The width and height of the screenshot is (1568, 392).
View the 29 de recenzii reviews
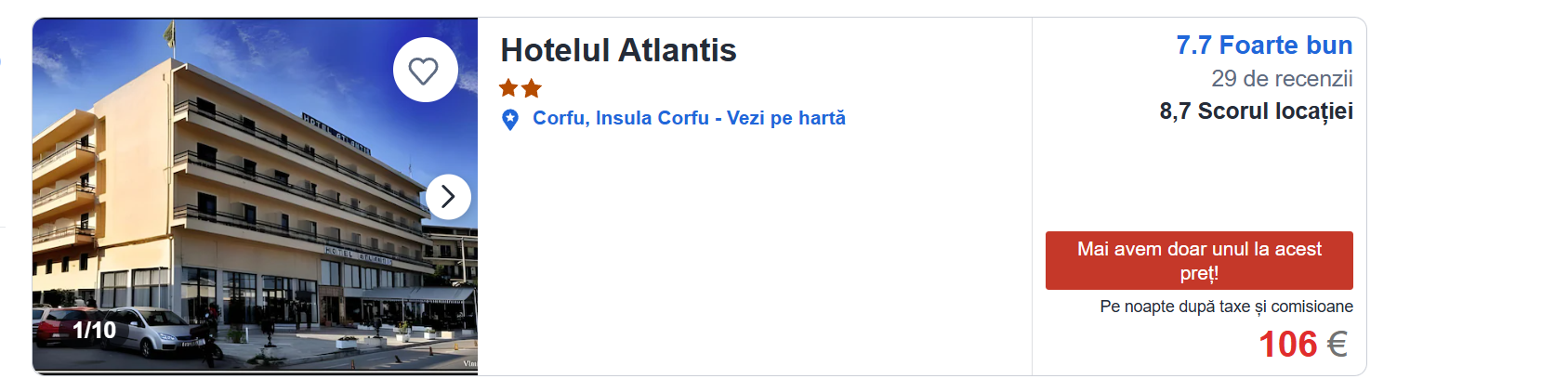click(x=1281, y=79)
